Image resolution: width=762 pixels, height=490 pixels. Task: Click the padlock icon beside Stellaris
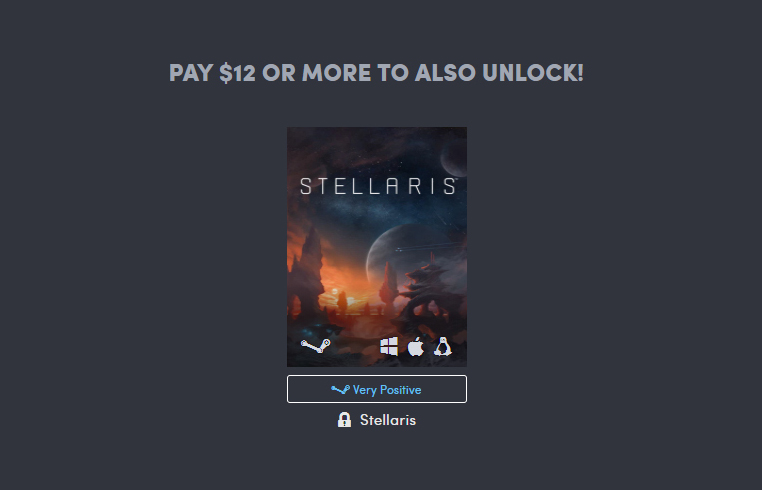point(344,420)
